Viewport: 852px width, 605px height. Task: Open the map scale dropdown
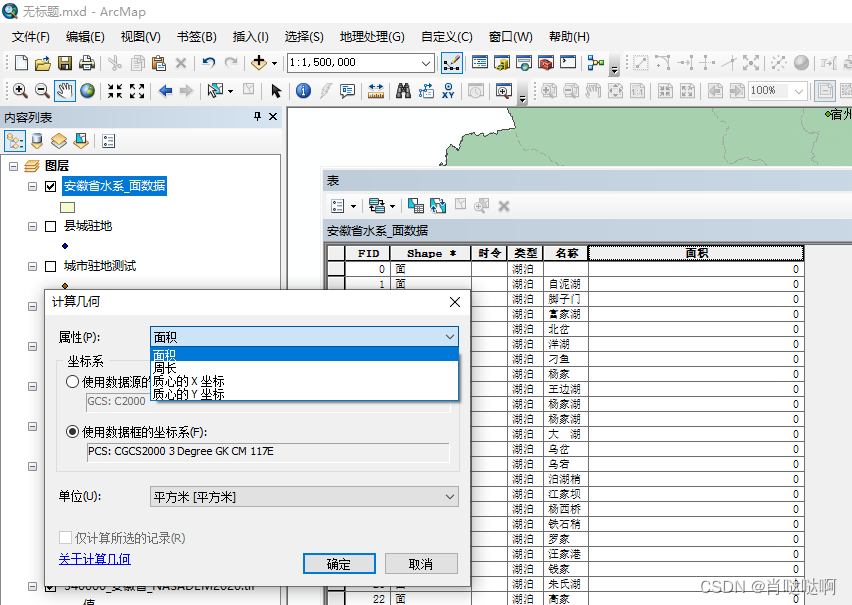(426, 63)
